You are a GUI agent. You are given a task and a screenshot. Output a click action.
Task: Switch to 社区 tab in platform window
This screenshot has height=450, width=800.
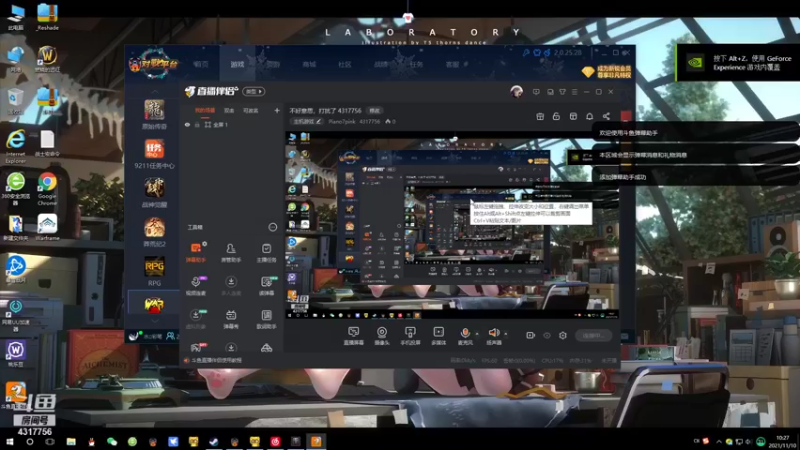(345, 64)
